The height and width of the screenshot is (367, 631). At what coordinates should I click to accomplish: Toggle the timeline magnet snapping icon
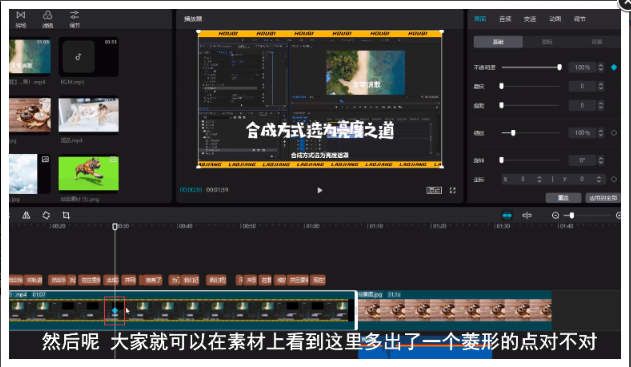click(x=507, y=216)
